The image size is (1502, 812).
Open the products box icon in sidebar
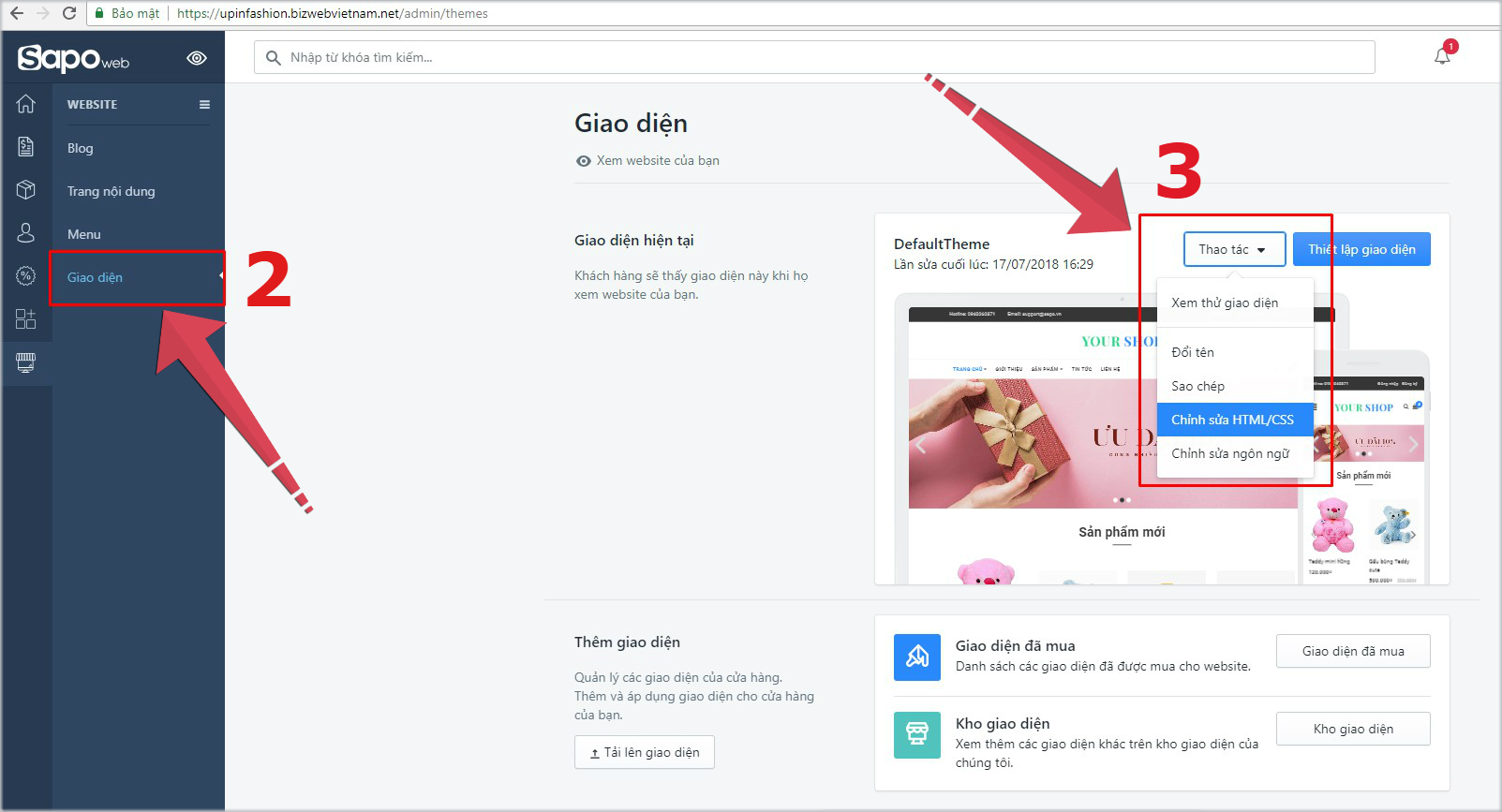26,190
